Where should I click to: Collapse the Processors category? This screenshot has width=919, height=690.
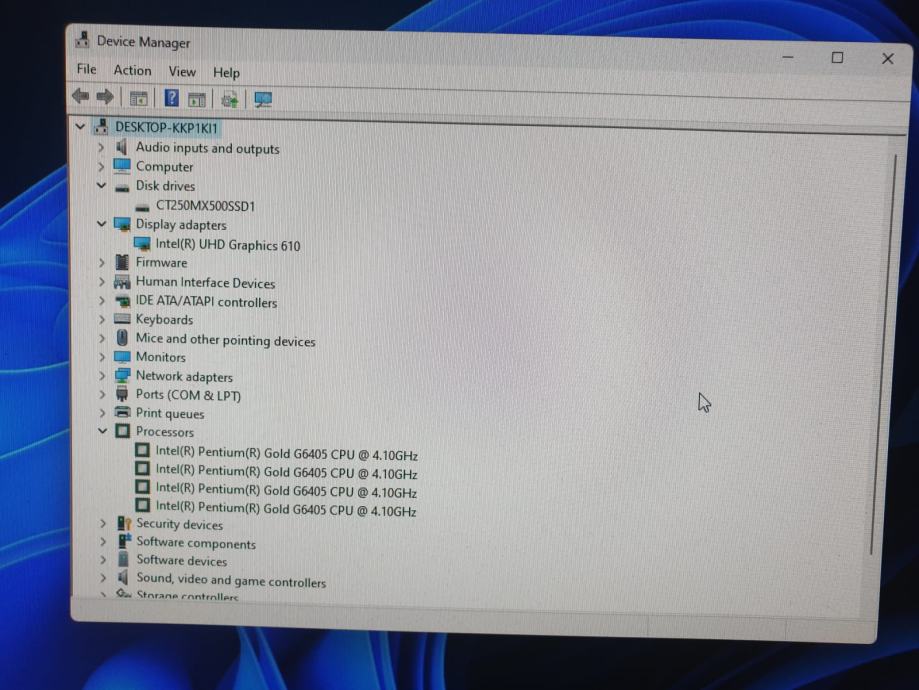[x=103, y=431]
